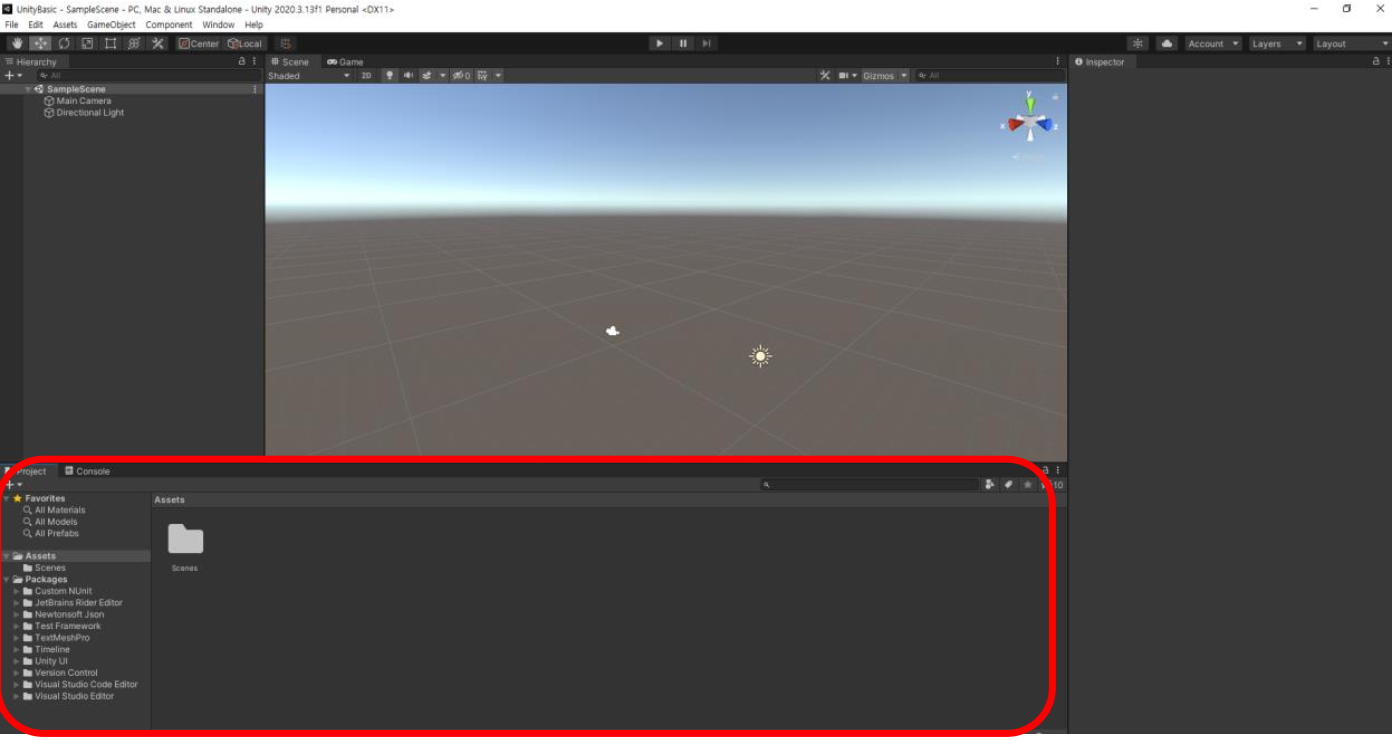Search by label tag icon in Project

click(x=1008, y=485)
